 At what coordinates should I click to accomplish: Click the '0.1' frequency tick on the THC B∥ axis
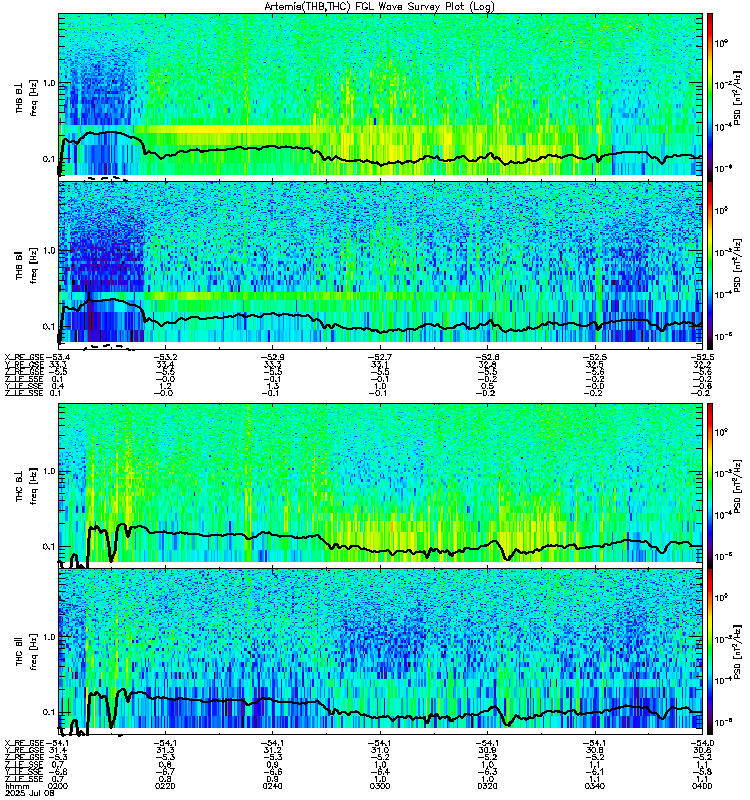pyautogui.click(x=48, y=712)
